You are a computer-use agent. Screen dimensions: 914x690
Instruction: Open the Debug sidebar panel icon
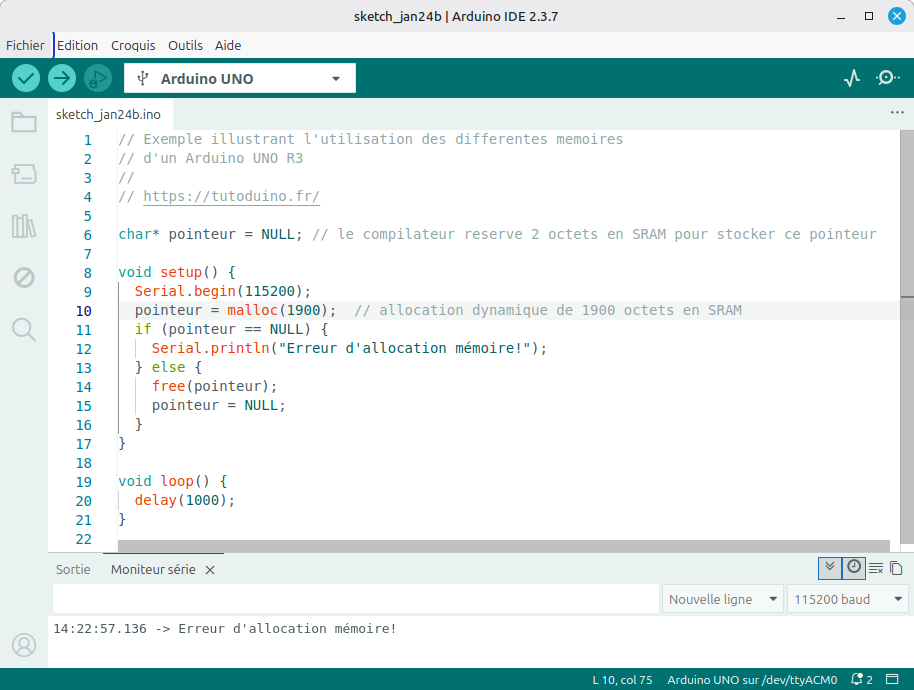24,277
